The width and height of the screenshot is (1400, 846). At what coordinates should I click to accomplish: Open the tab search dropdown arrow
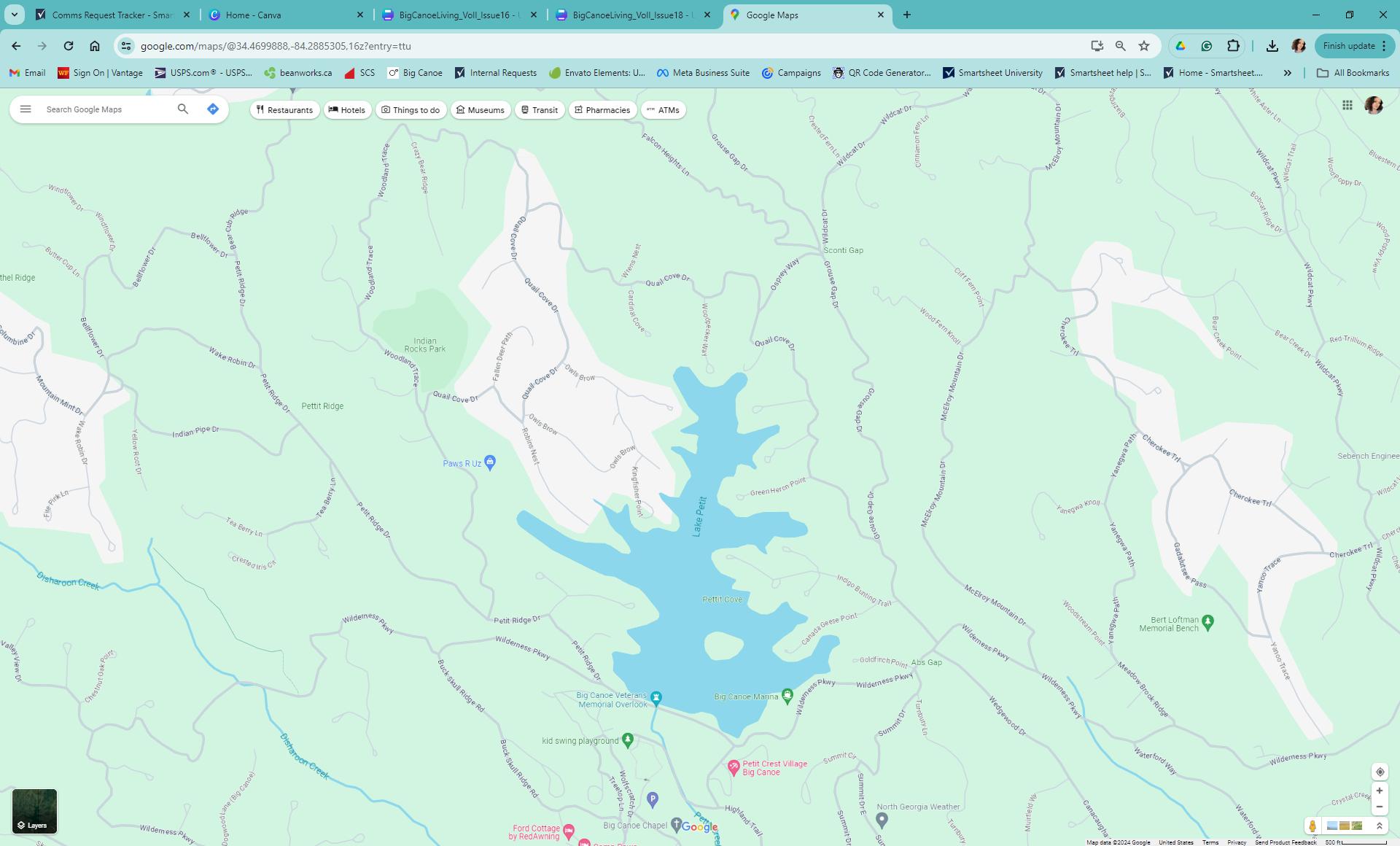click(14, 15)
